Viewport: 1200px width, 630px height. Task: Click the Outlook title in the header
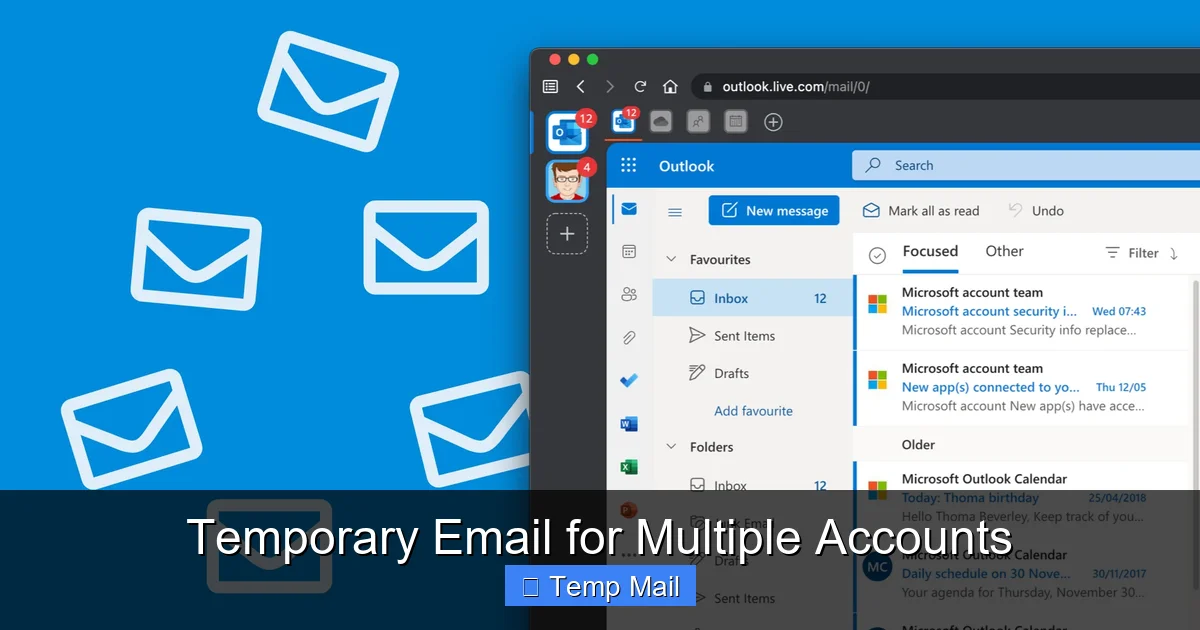point(686,166)
